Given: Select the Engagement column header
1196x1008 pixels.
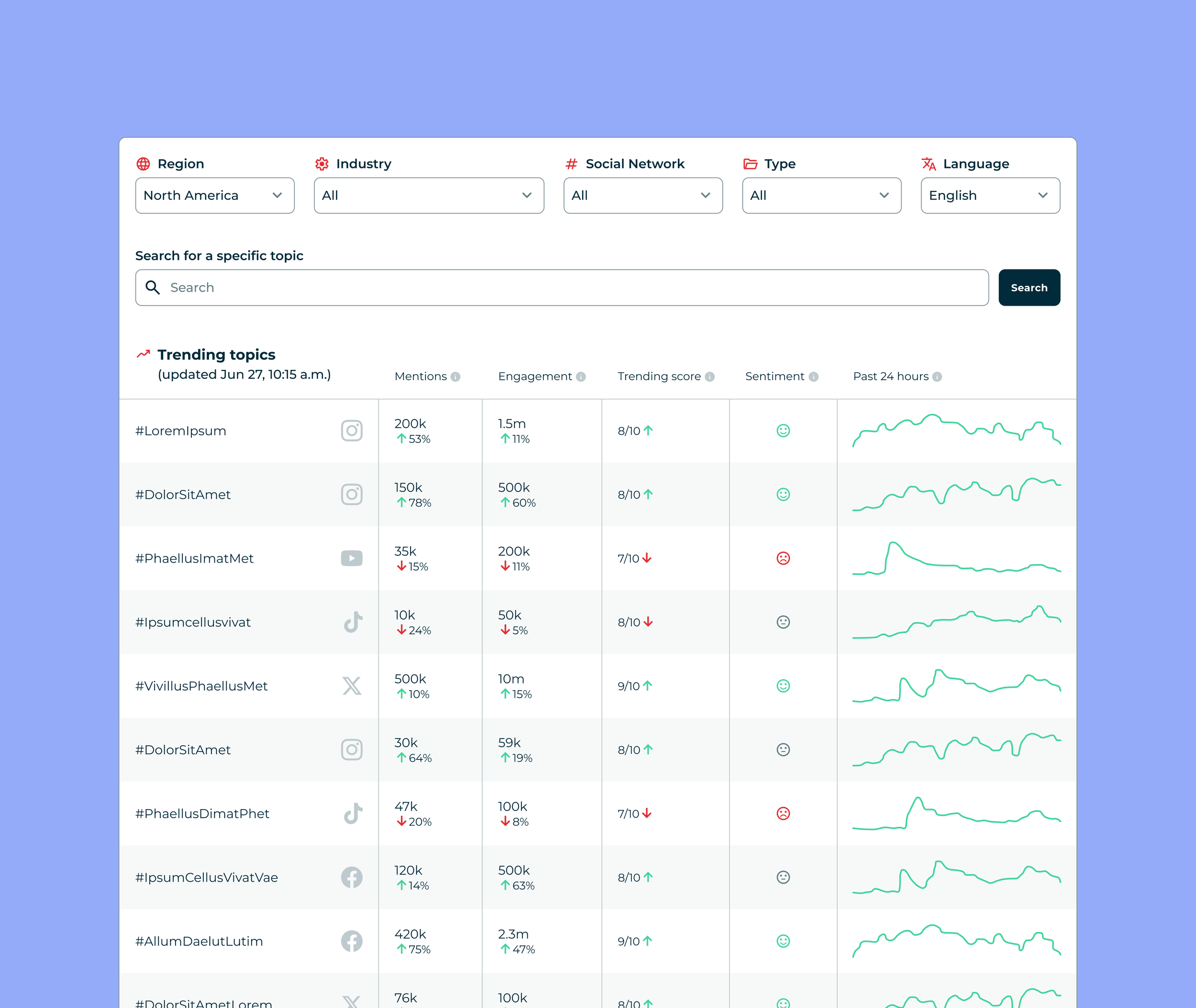Looking at the screenshot, I should click(535, 377).
